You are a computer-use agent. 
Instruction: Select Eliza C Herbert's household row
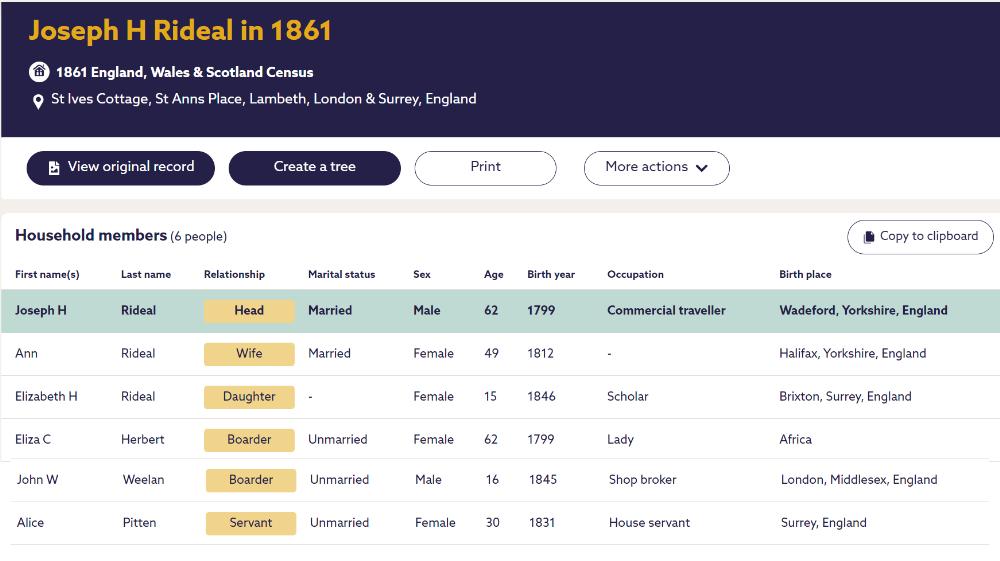(500, 440)
